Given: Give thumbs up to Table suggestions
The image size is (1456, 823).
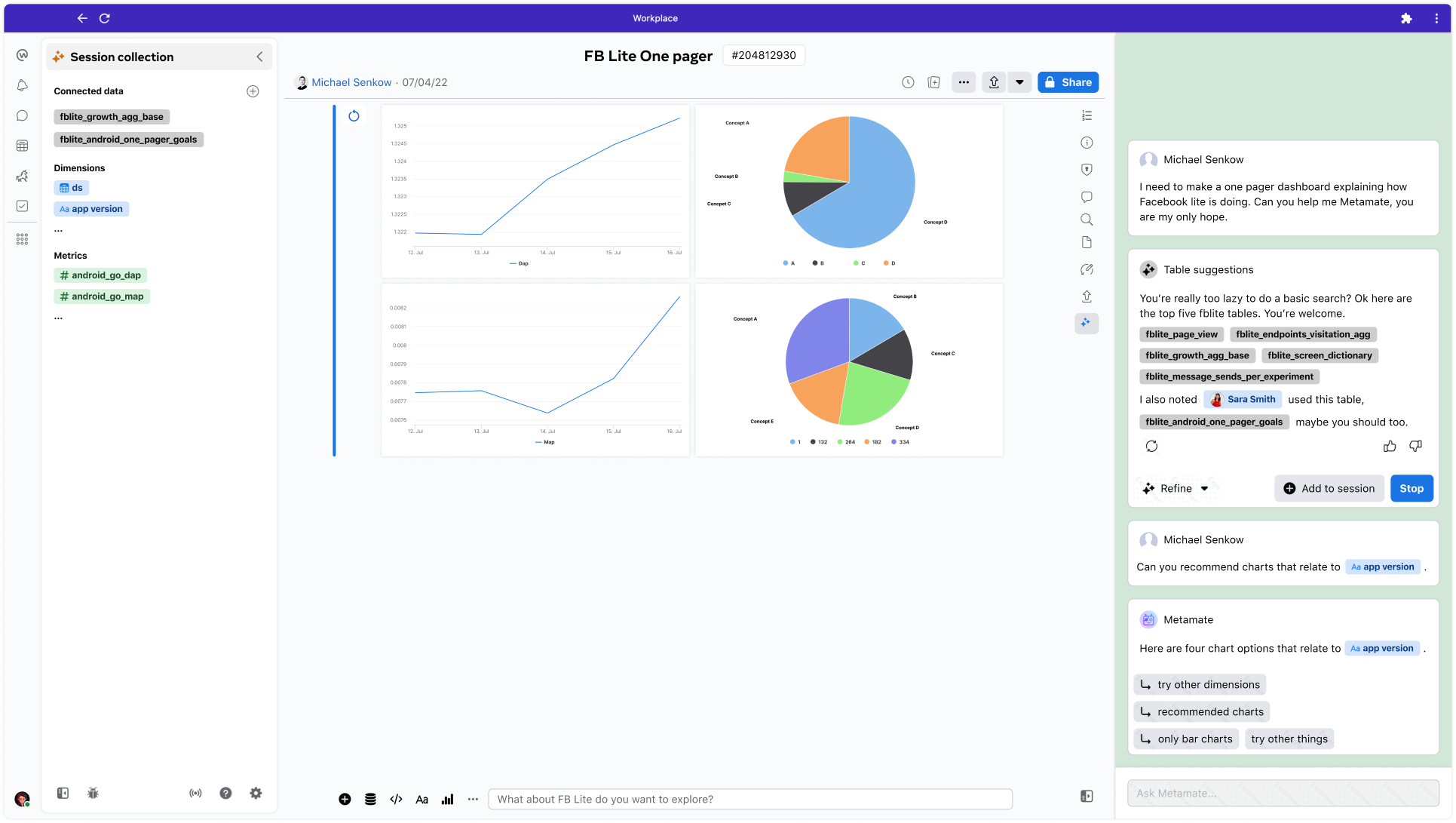Looking at the screenshot, I should coord(1389,446).
